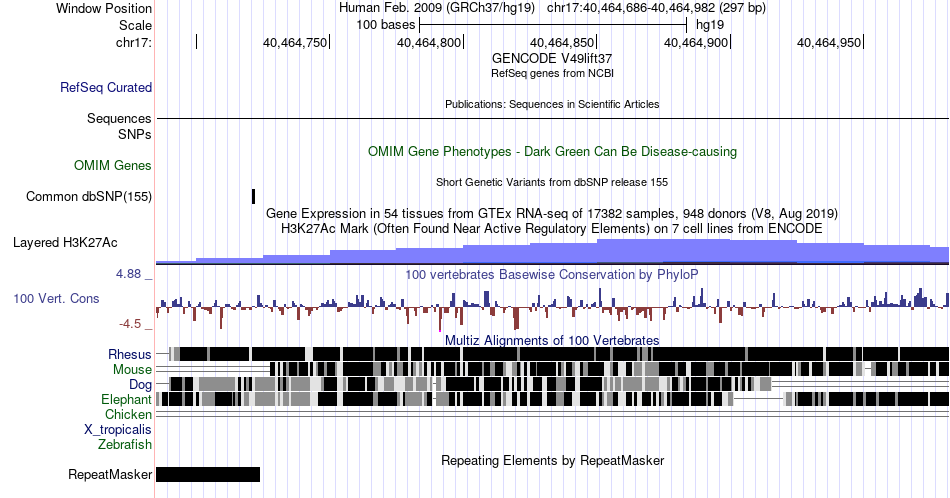Click the 100 bases scale bar
Screen dimensions: 950x498
(553, 25)
